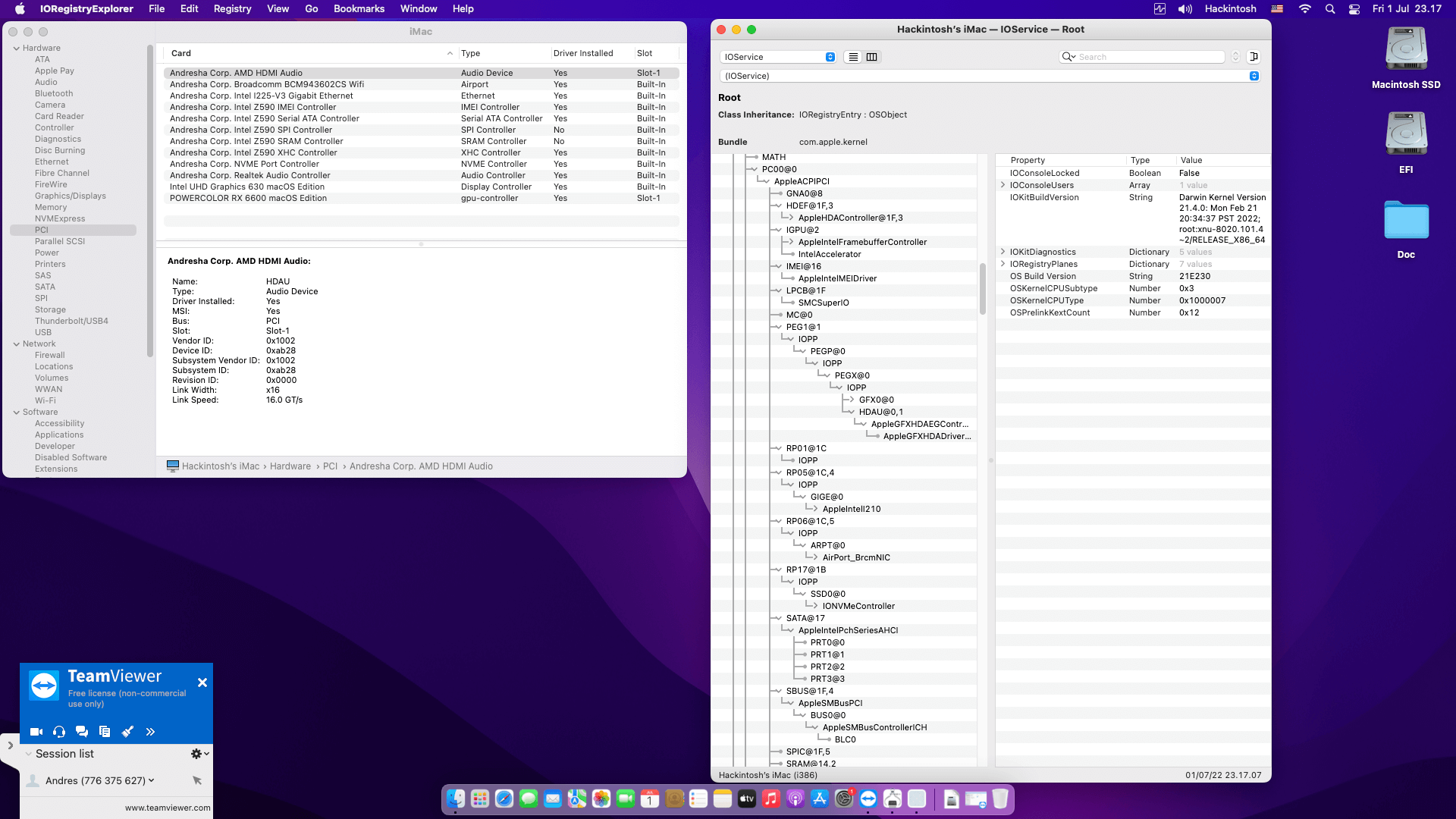Open the Bookmarks menu
This screenshot has height=819, width=1456.
(x=359, y=9)
